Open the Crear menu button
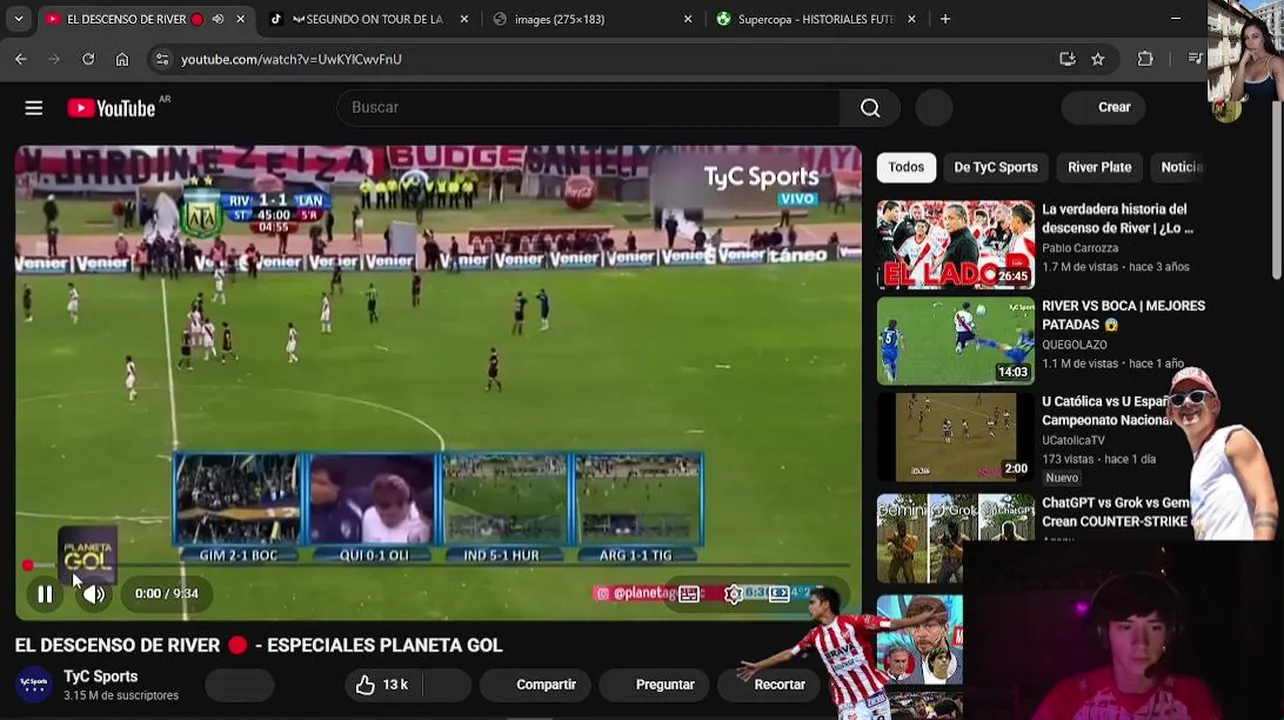The image size is (1284, 720). (x=1105, y=107)
